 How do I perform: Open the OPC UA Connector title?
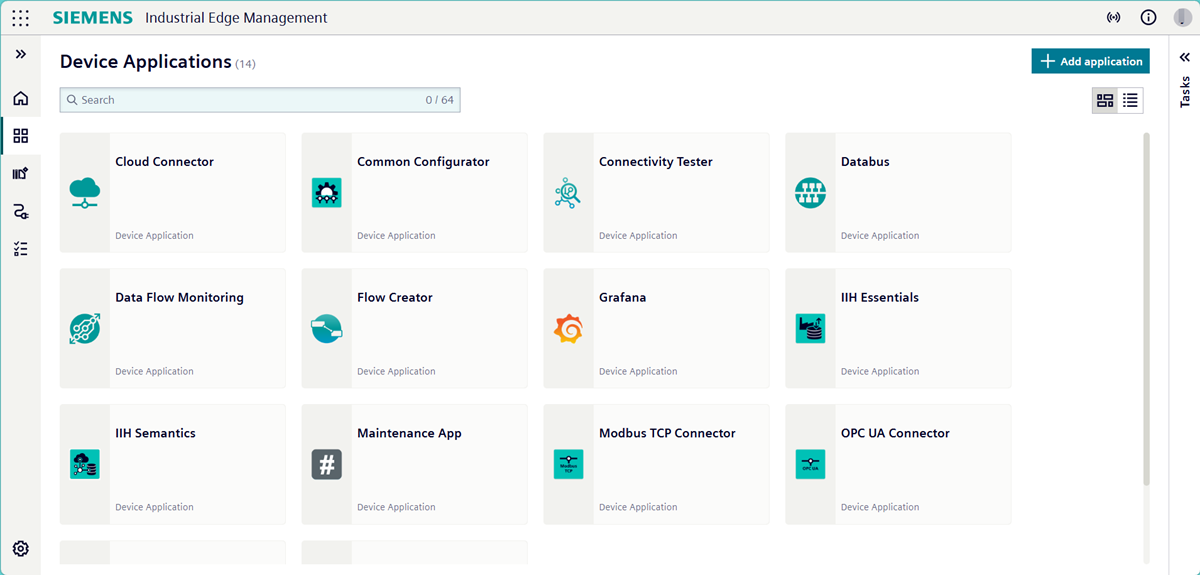895,434
